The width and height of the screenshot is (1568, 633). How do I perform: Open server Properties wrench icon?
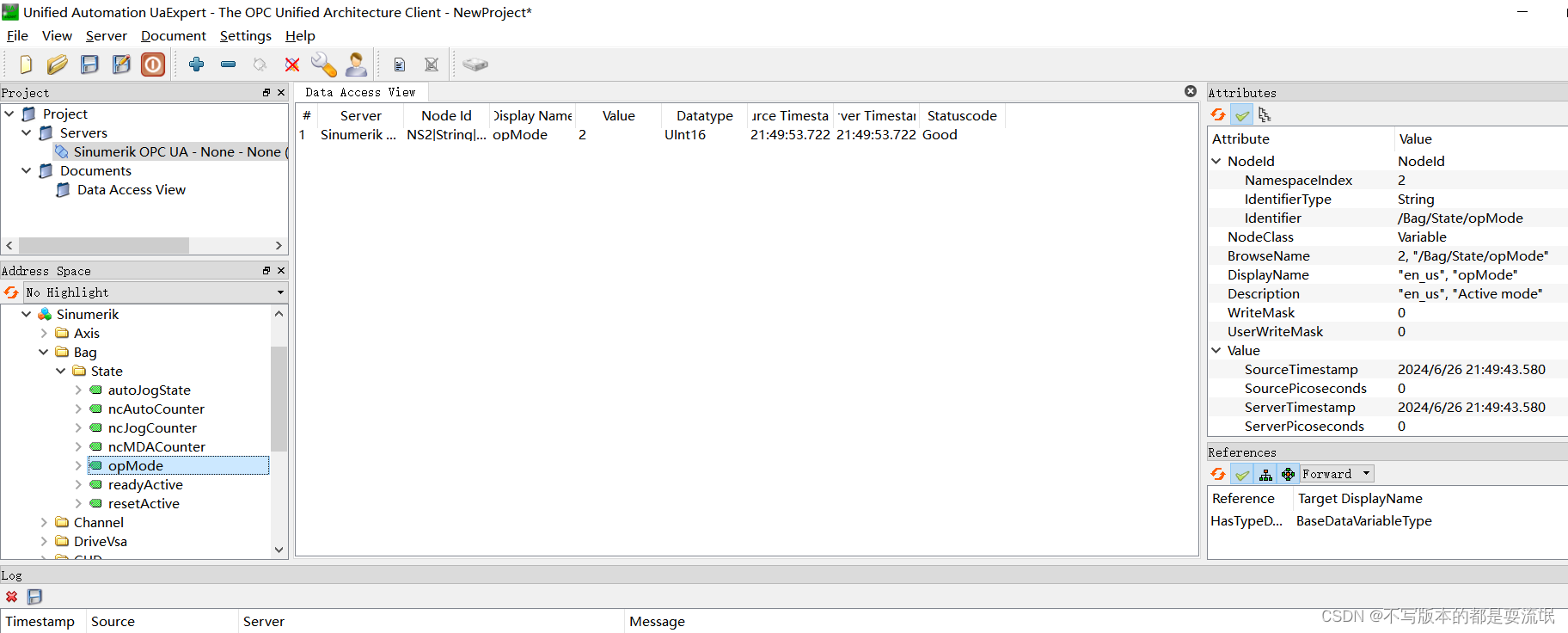(x=324, y=65)
